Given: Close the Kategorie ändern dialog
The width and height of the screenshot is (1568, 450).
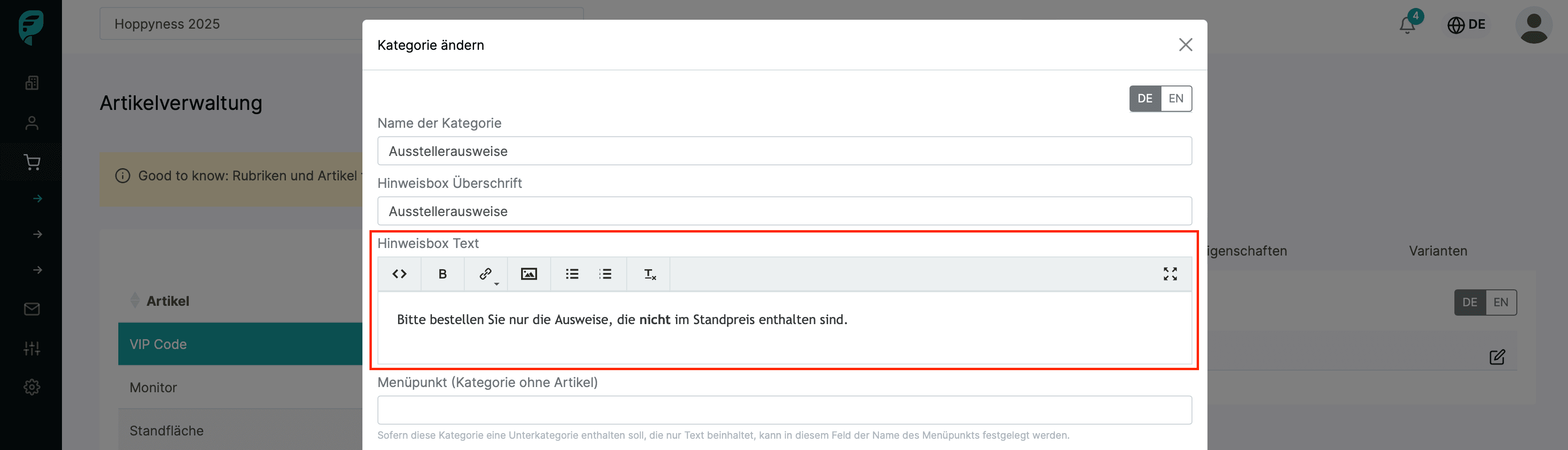Looking at the screenshot, I should tap(1185, 45).
